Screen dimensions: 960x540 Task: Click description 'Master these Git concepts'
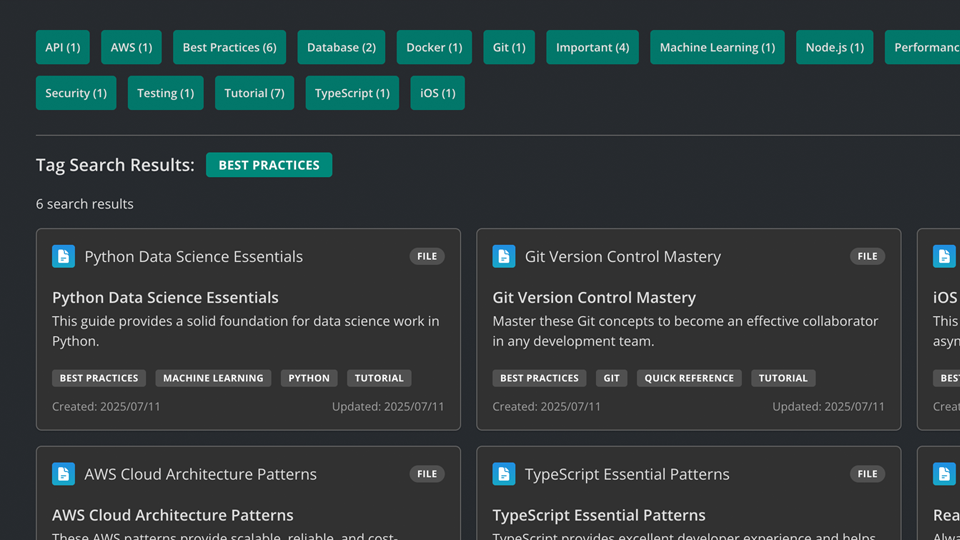(685, 331)
